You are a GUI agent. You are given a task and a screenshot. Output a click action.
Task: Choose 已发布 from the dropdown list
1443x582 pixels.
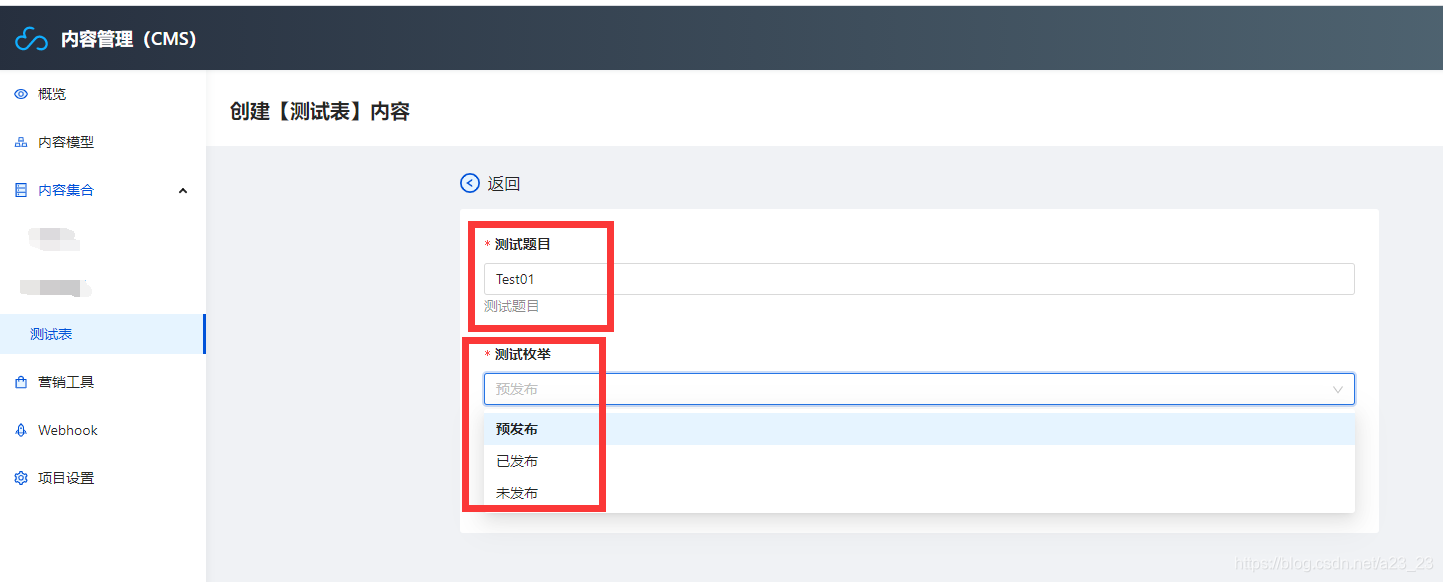tap(919, 461)
